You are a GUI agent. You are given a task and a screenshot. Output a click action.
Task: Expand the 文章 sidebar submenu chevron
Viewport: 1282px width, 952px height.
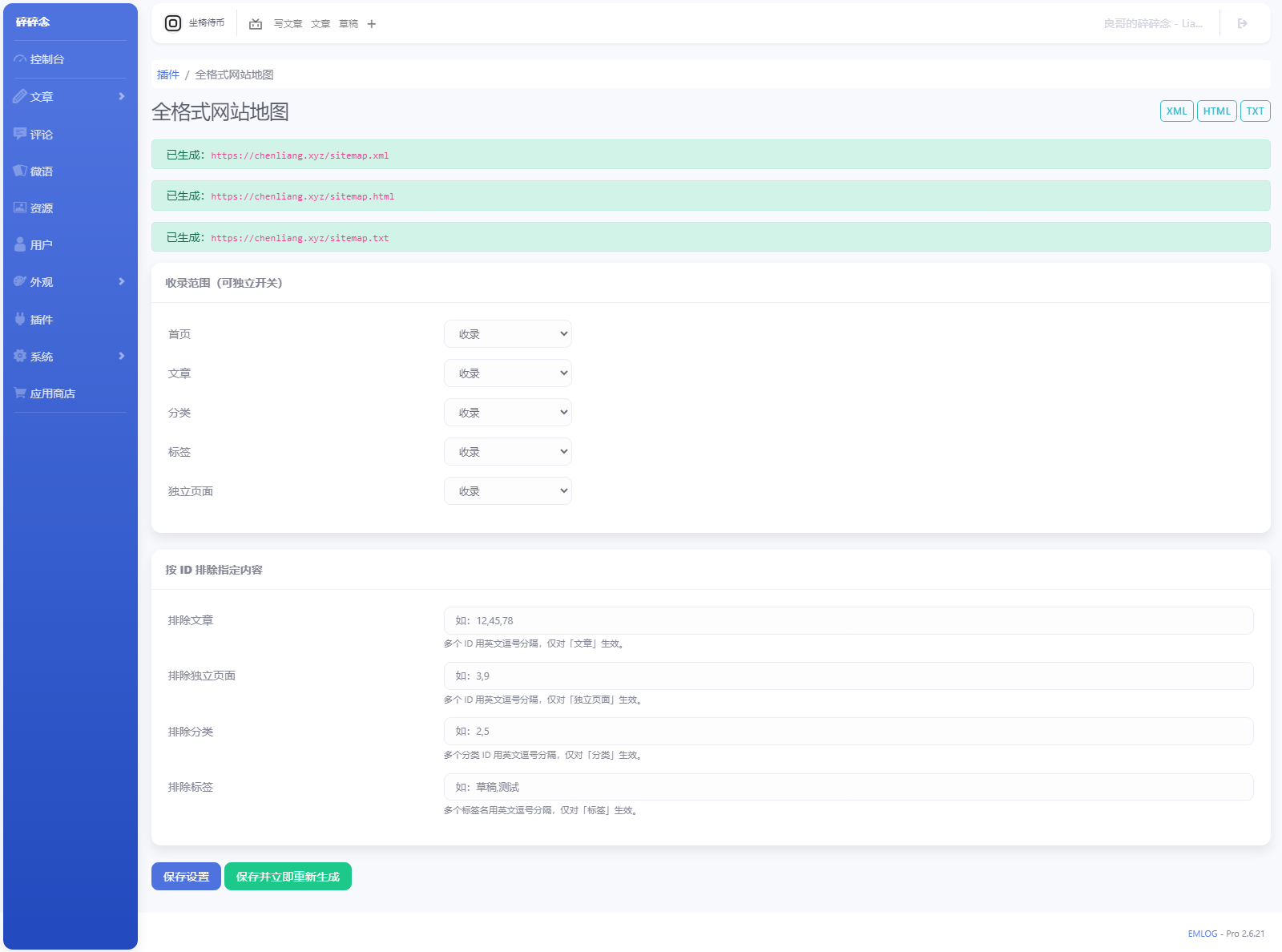point(122,96)
